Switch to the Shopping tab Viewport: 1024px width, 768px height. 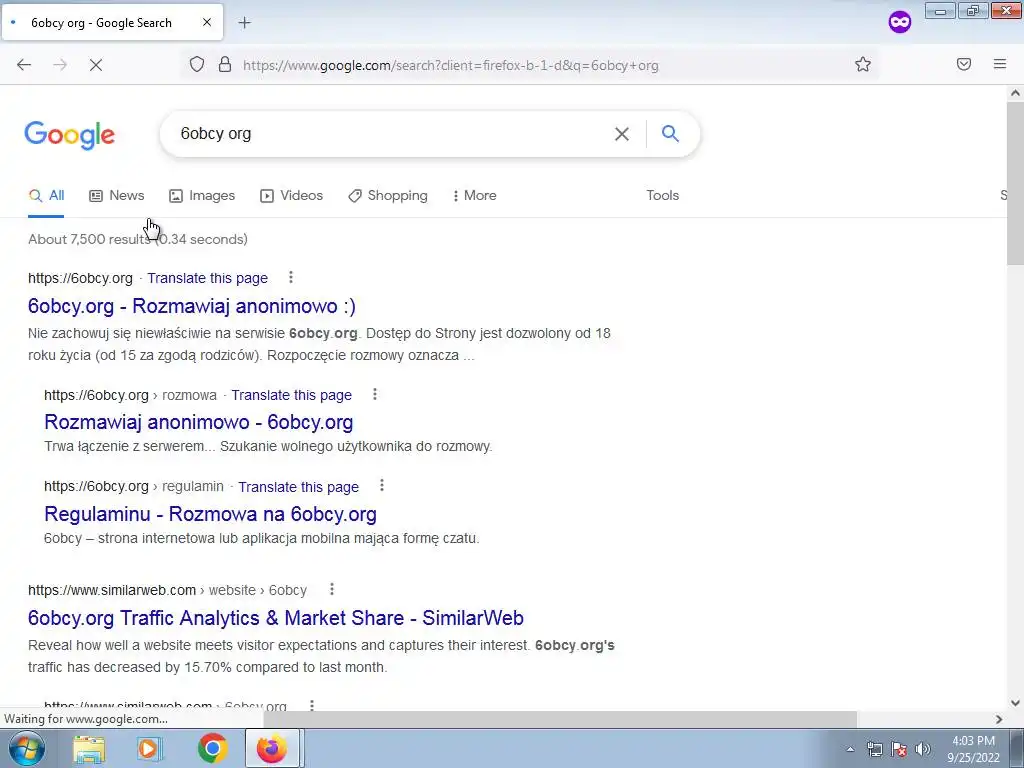click(x=388, y=195)
